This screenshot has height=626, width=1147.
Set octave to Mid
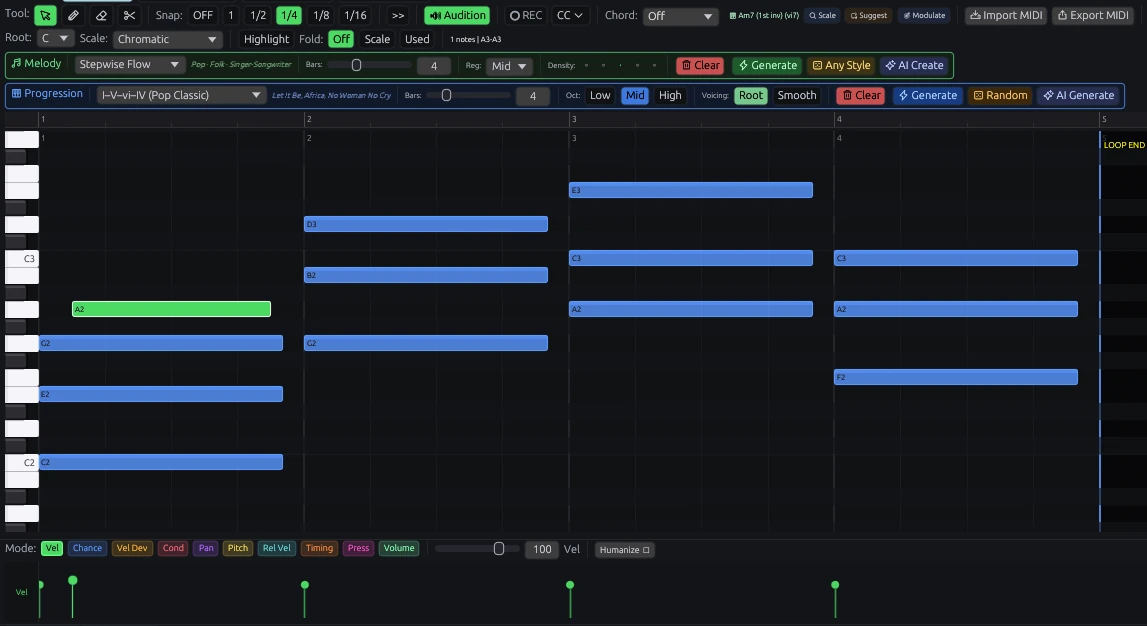coord(635,95)
